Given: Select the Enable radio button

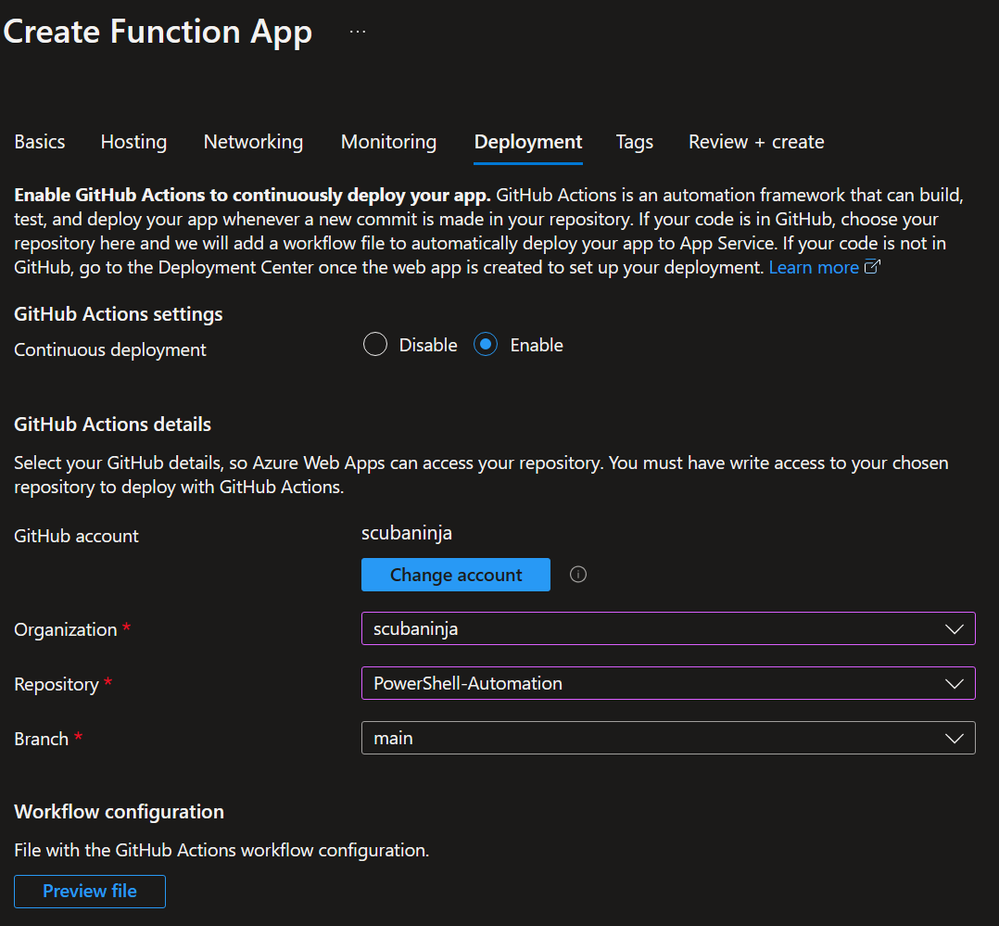Looking at the screenshot, I should tap(485, 344).
